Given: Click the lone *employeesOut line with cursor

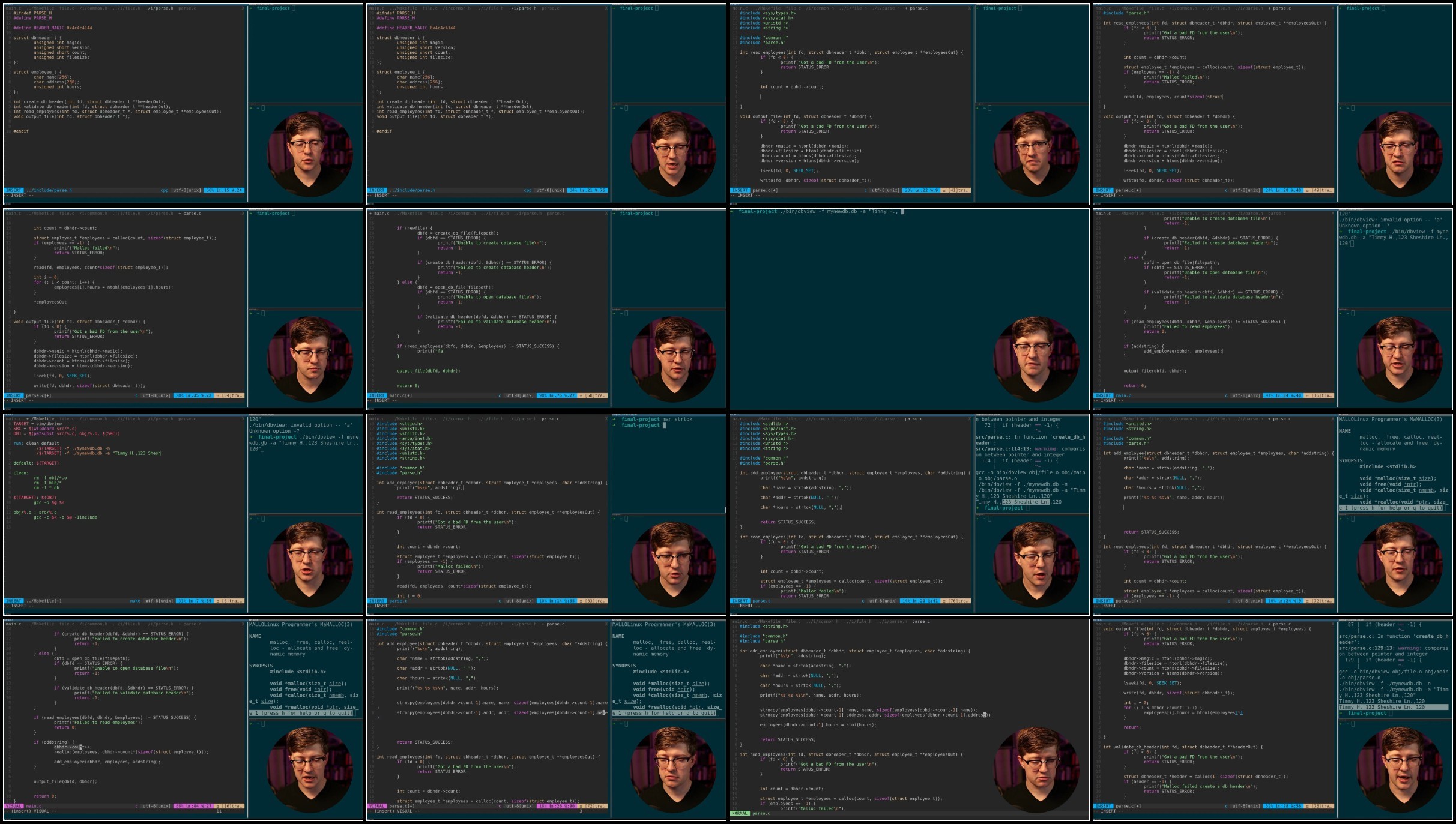Looking at the screenshot, I should coord(51,302).
